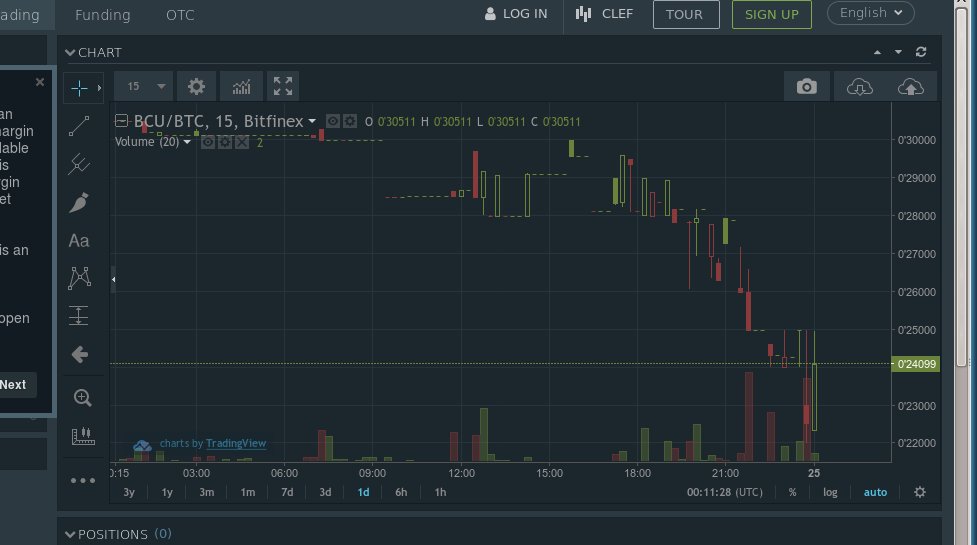Hide the drawing toolbar side arrow

pos(113,280)
